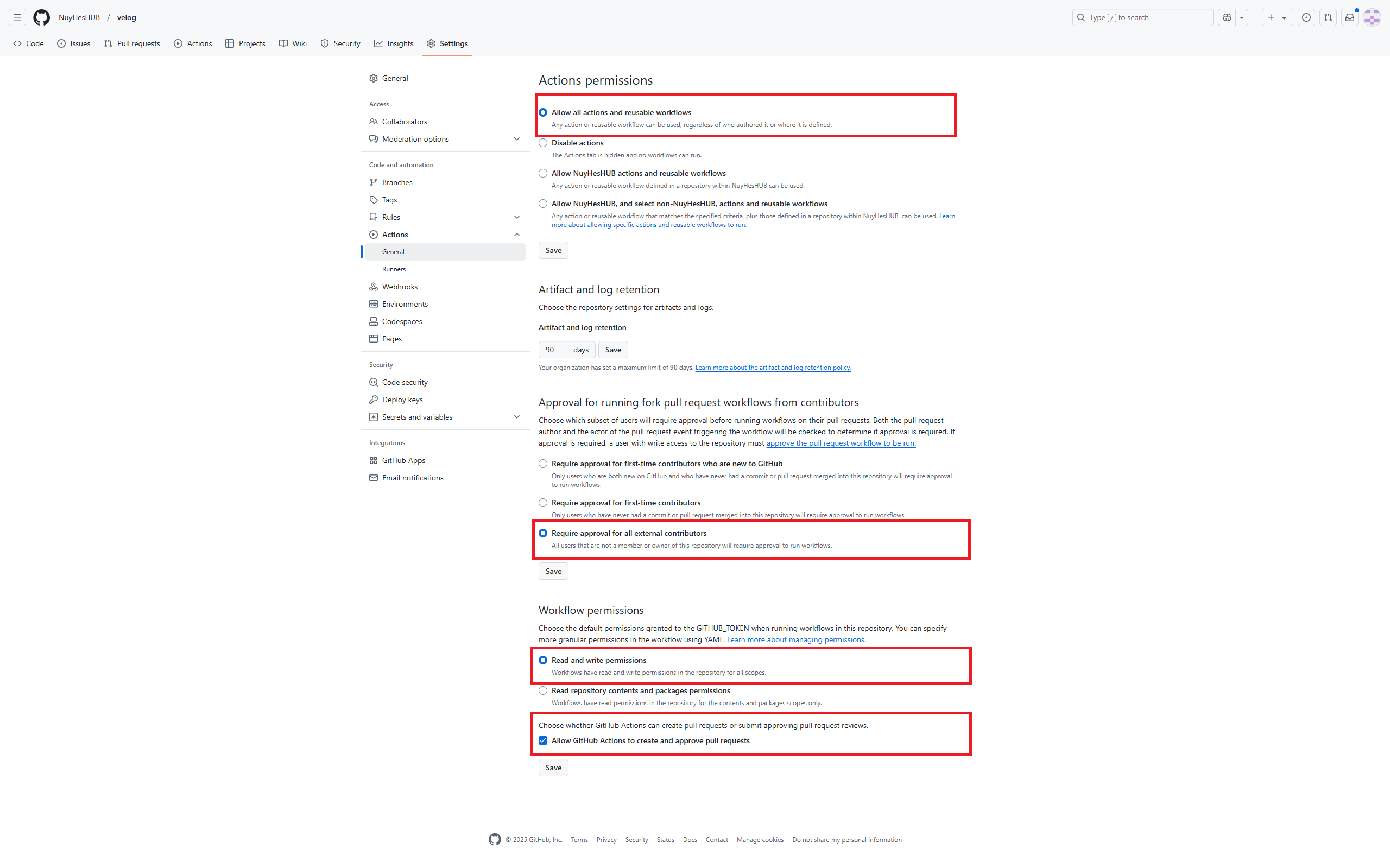This screenshot has width=1390, height=868.
Task: Open the Copilot dropdown arrow
Action: pos(1242,17)
